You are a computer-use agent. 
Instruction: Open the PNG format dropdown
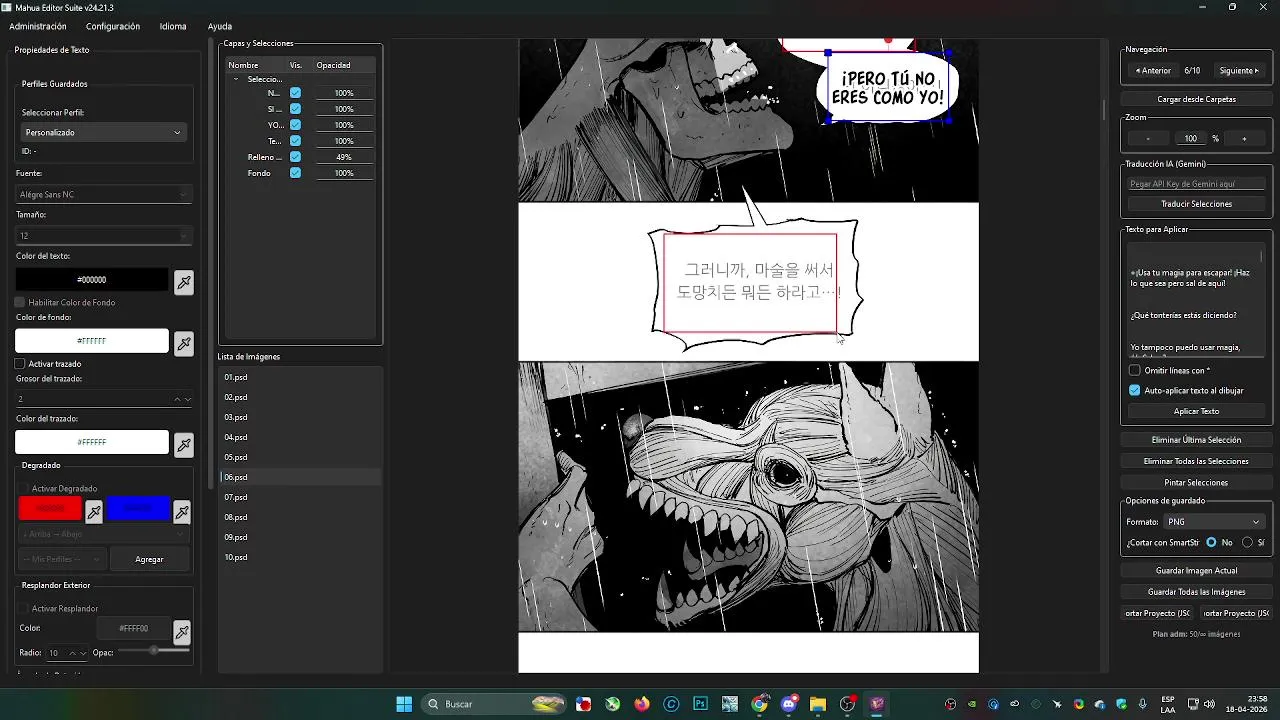click(1214, 522)
